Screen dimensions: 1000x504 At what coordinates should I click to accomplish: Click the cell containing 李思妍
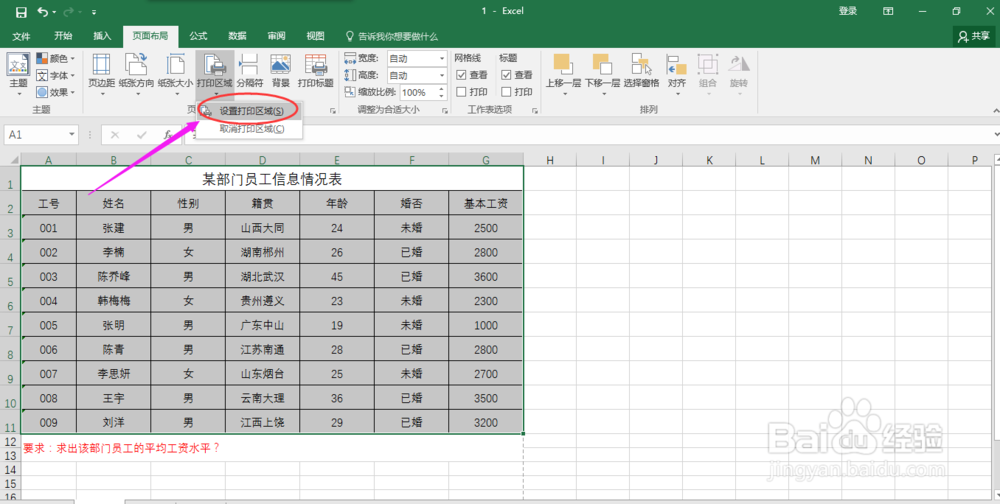click(114, 374)
